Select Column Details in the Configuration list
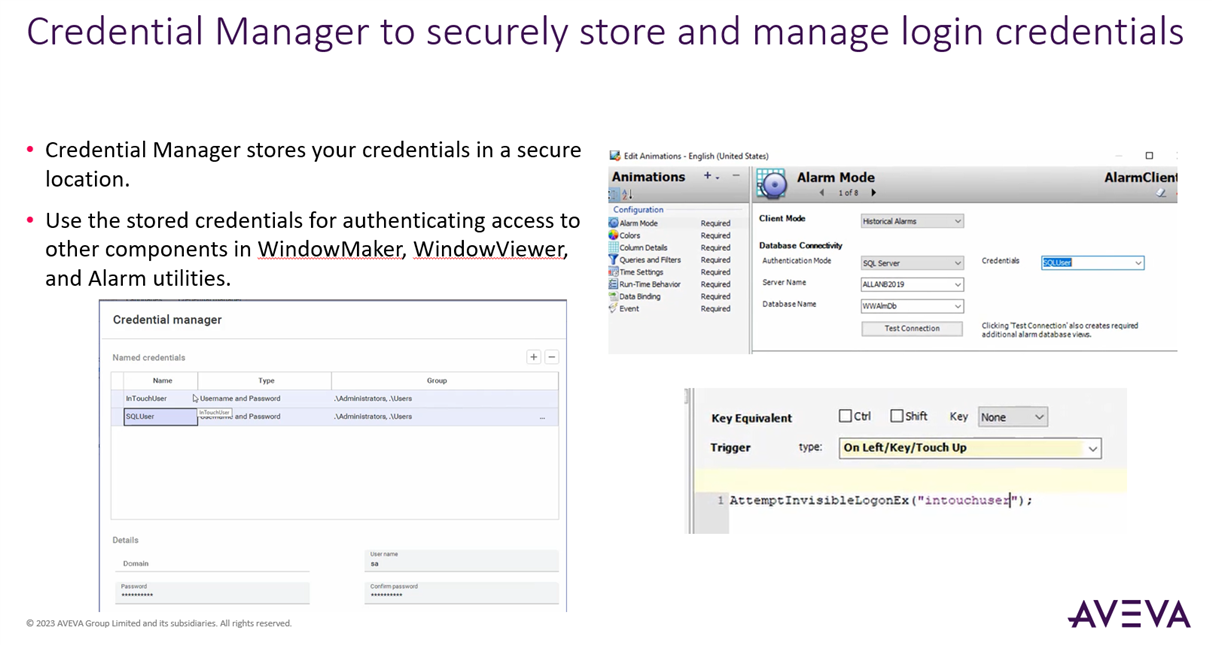Screen dimensions: 1212x645 [643, 248]
